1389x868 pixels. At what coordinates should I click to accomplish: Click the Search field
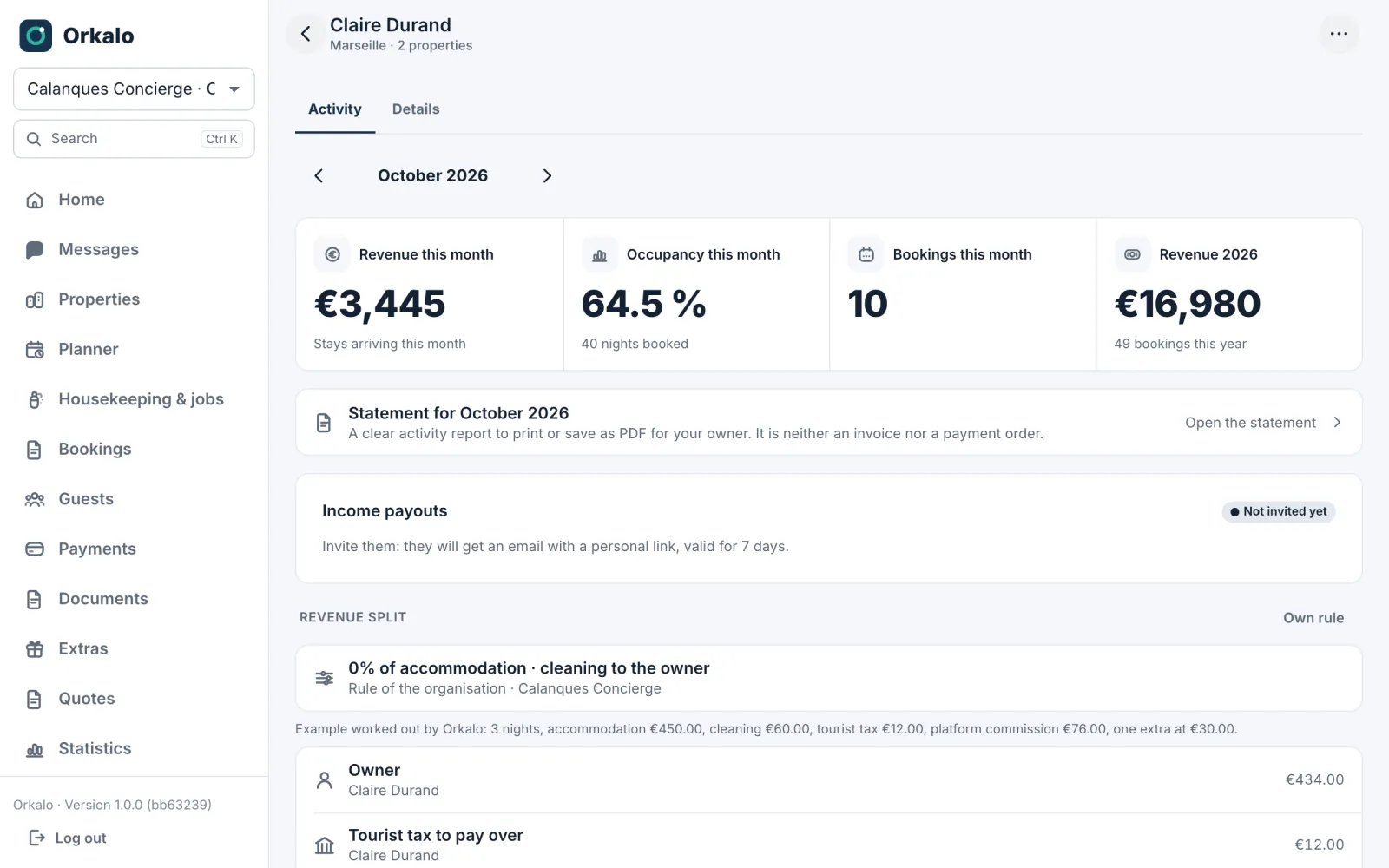[x=134, y=139]
